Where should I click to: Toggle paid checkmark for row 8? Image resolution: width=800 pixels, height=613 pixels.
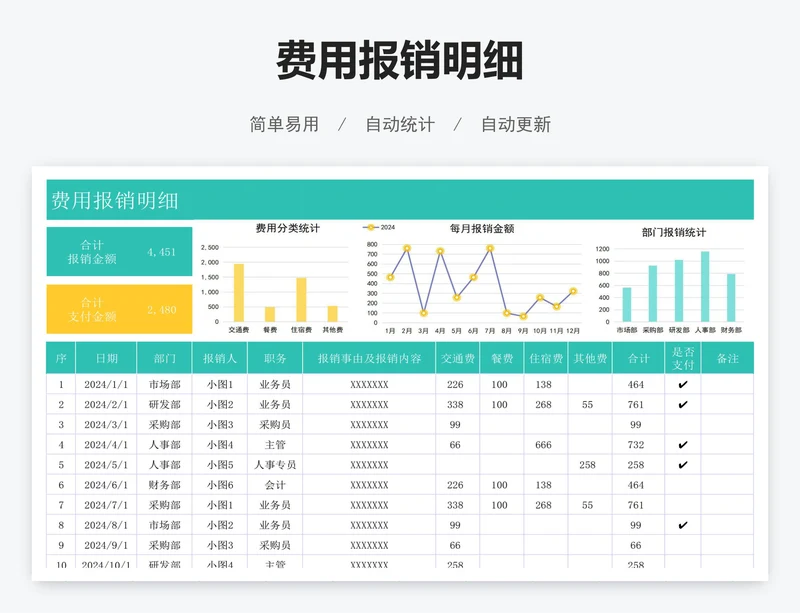point(683,525)
